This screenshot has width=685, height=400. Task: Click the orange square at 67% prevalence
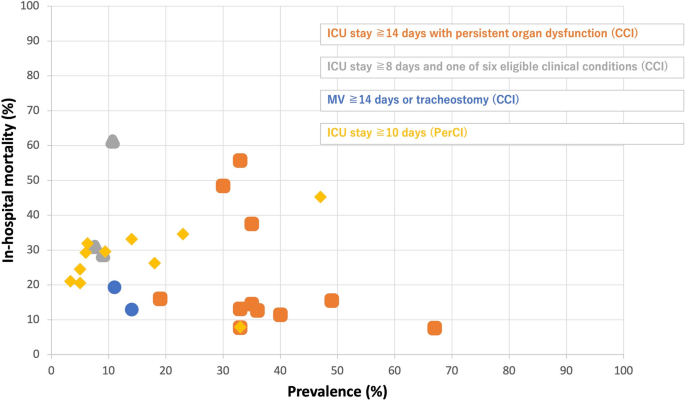point(434,328)
